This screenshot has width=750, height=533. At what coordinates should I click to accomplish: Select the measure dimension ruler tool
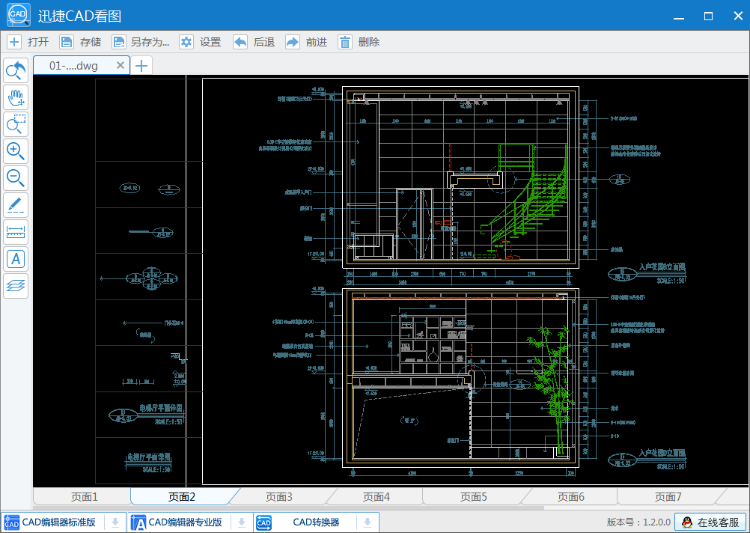tap(16, 232)
